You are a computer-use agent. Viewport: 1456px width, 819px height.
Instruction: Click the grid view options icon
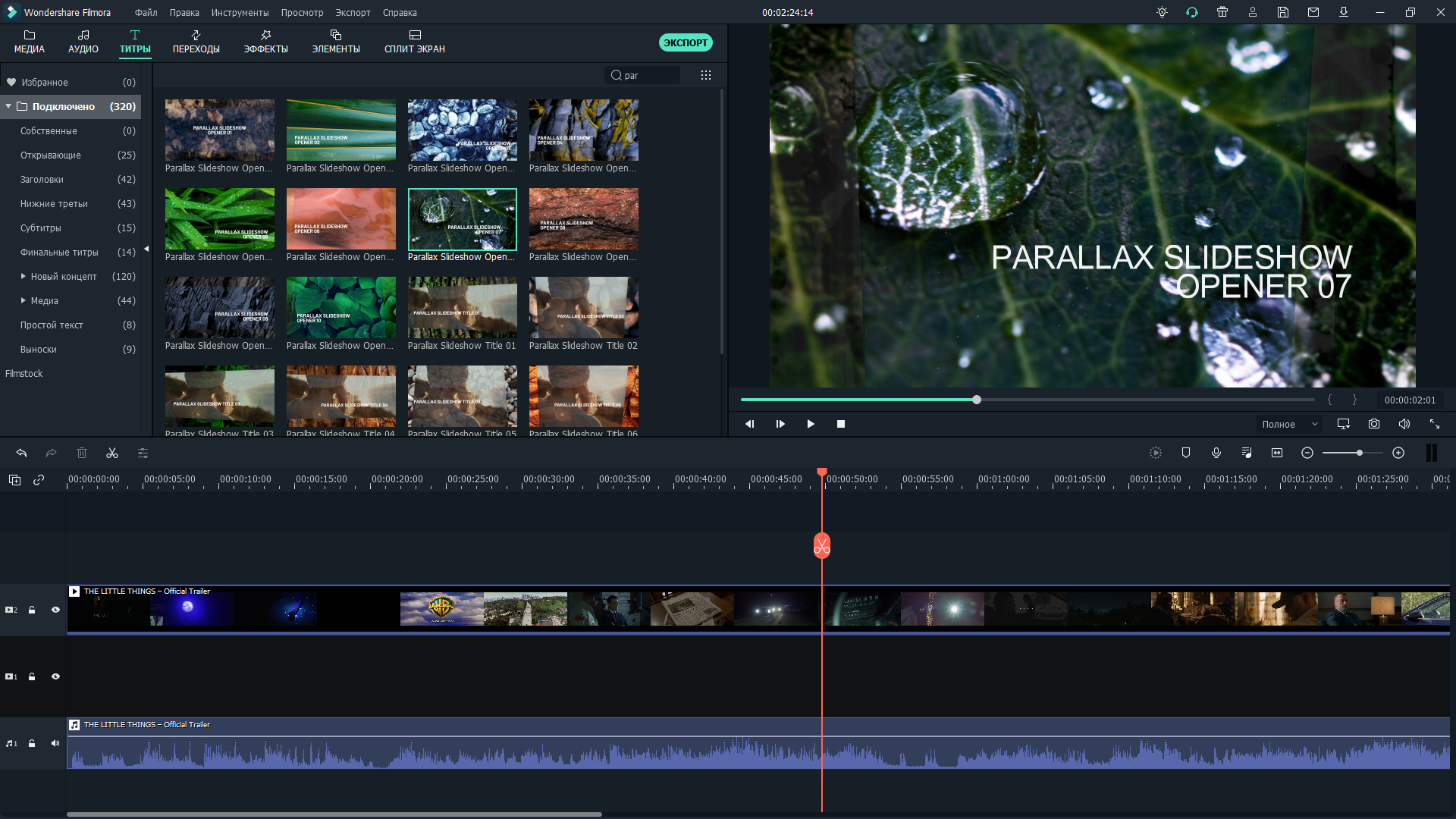(x=706, y=76)
